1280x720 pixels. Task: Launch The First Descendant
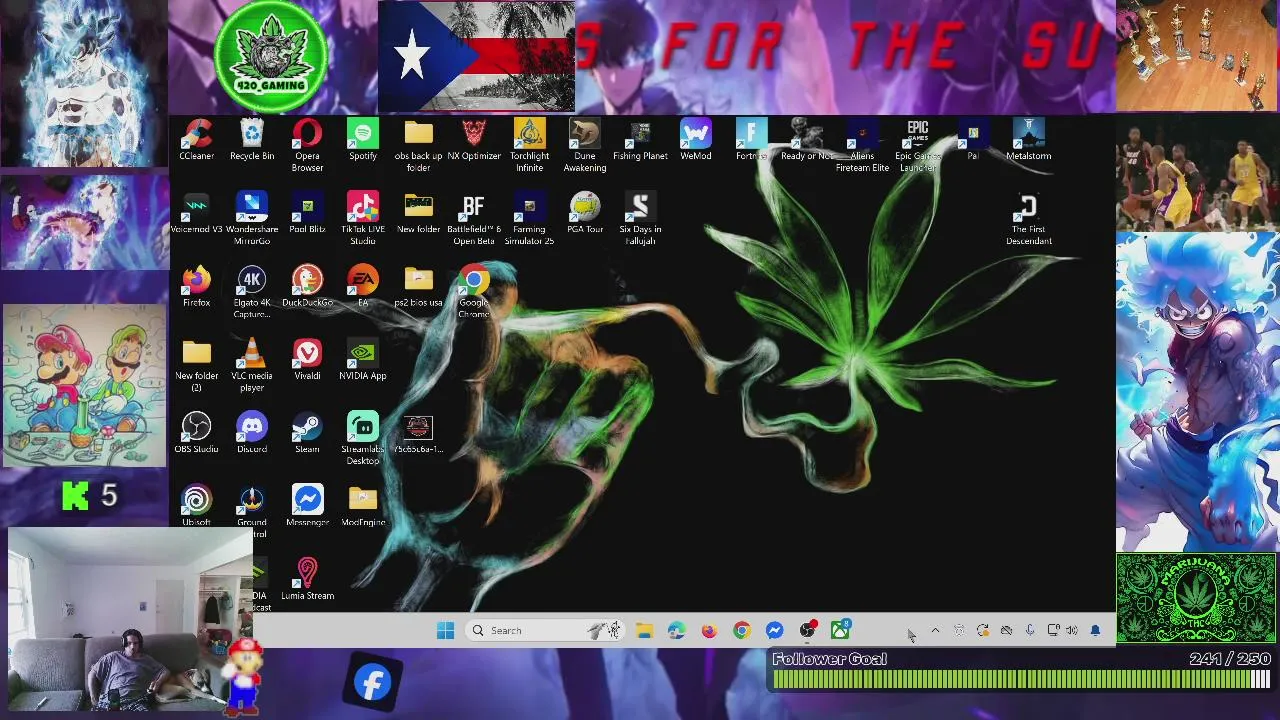coord(1028,219)
